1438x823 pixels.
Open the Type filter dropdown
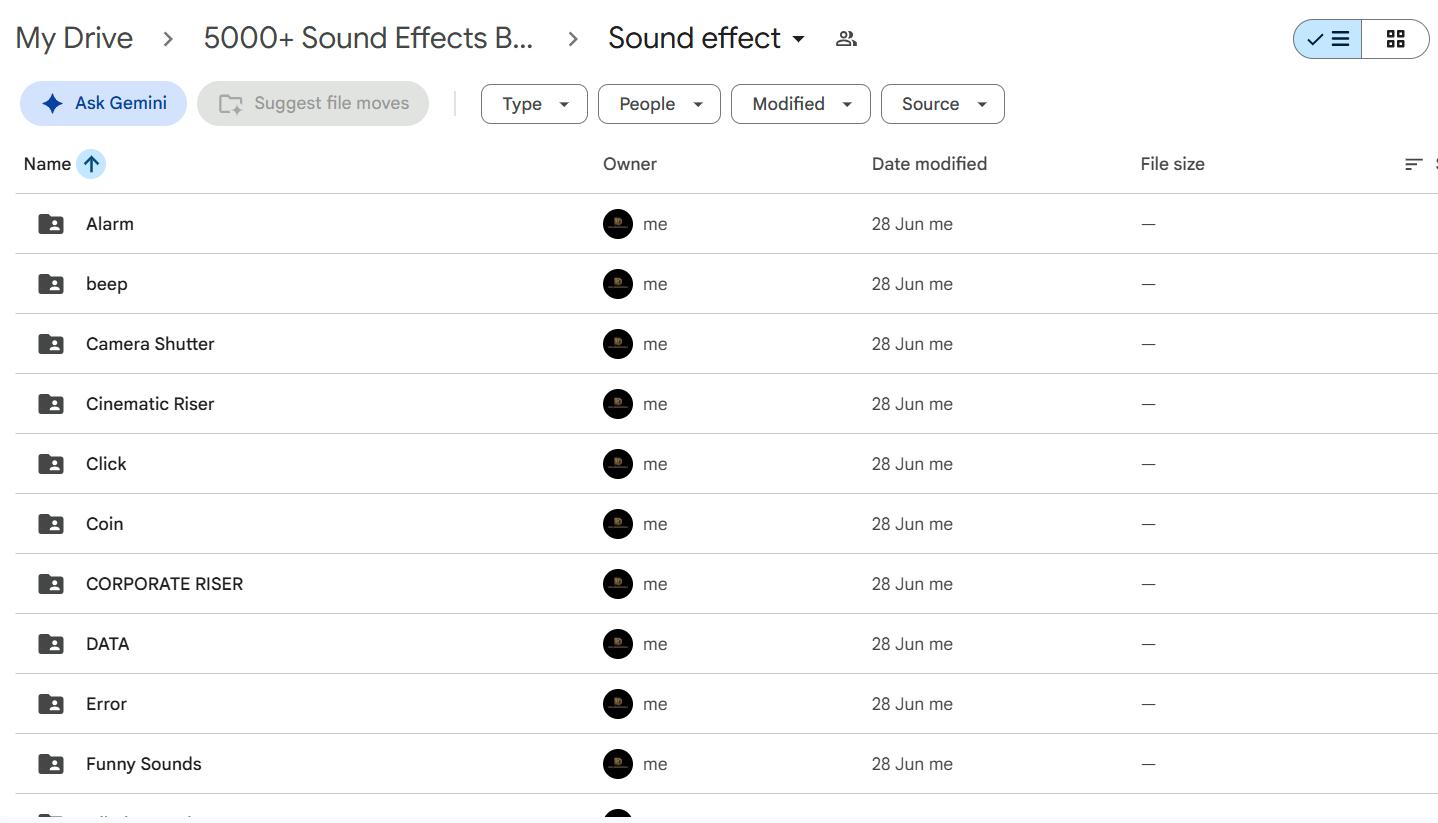coord(534,104)
